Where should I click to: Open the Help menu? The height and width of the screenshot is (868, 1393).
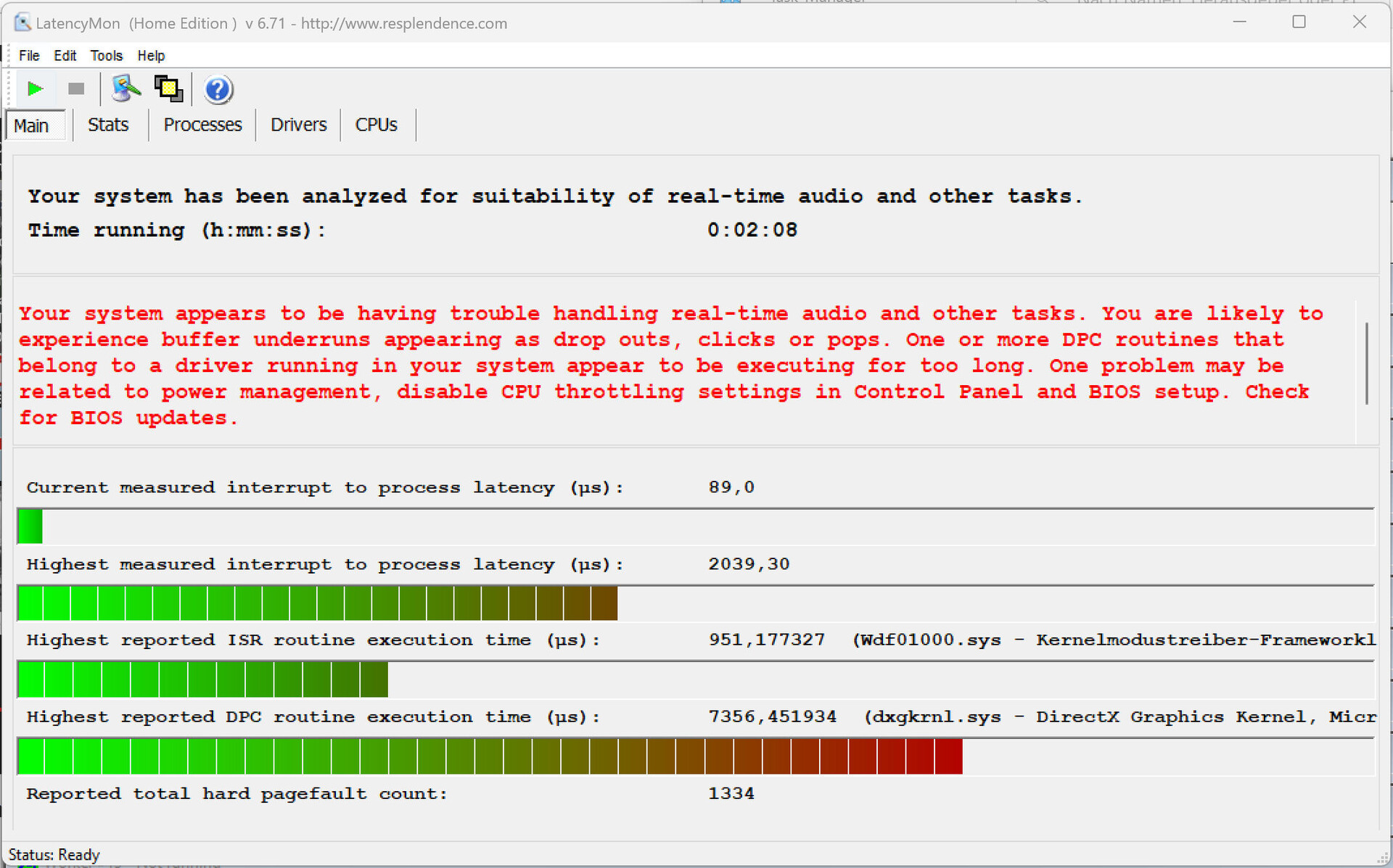point(151,56)
